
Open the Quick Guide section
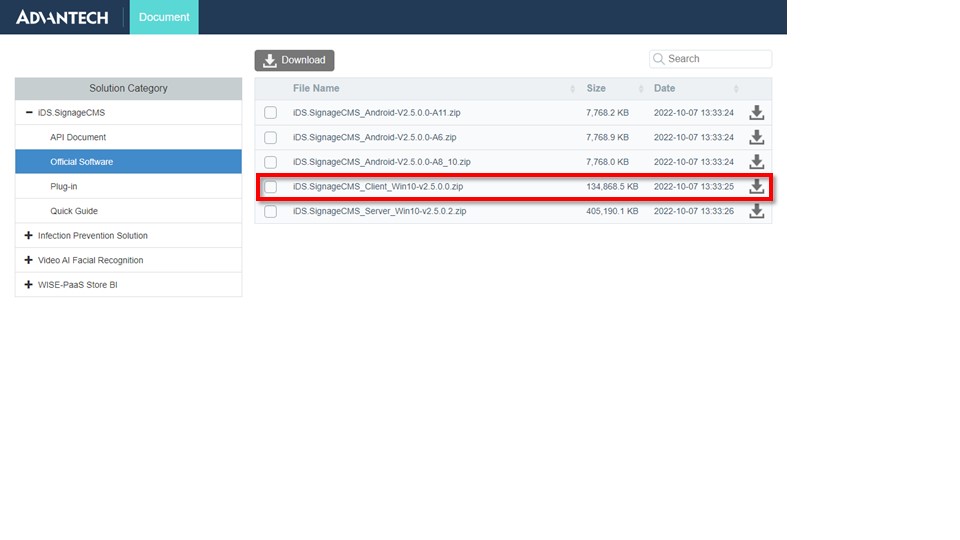pos(74,211)
